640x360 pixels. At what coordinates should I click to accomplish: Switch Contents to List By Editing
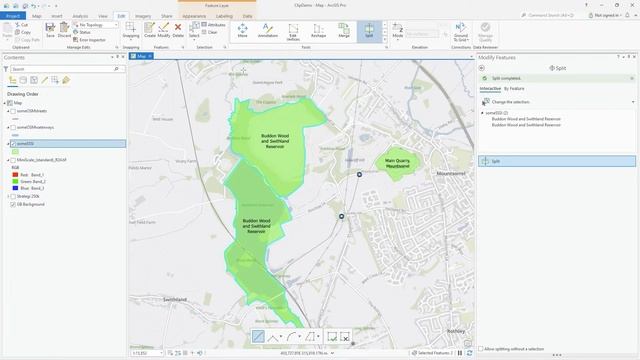coord(44,80)
